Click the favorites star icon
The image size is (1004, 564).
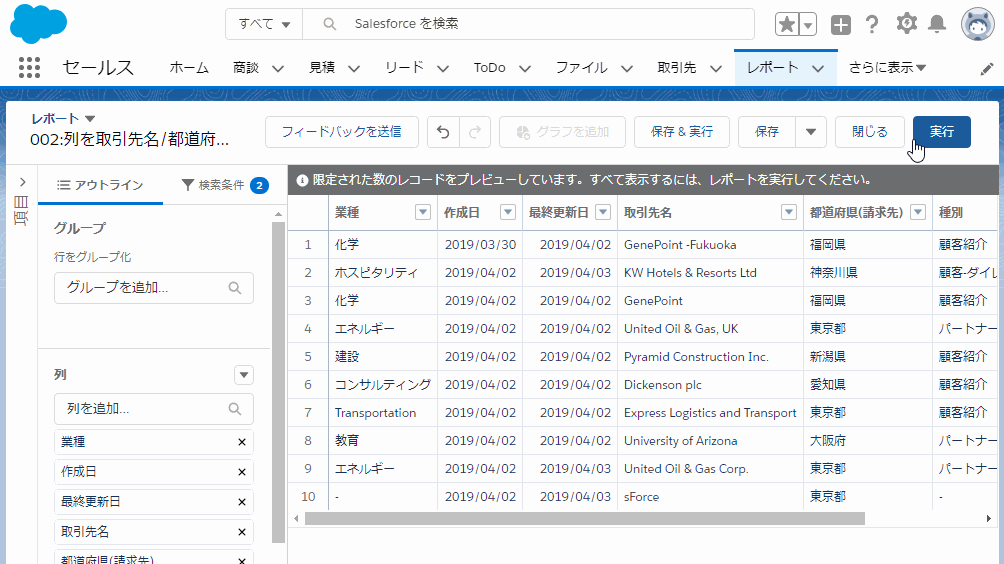[x=786, y=24]
